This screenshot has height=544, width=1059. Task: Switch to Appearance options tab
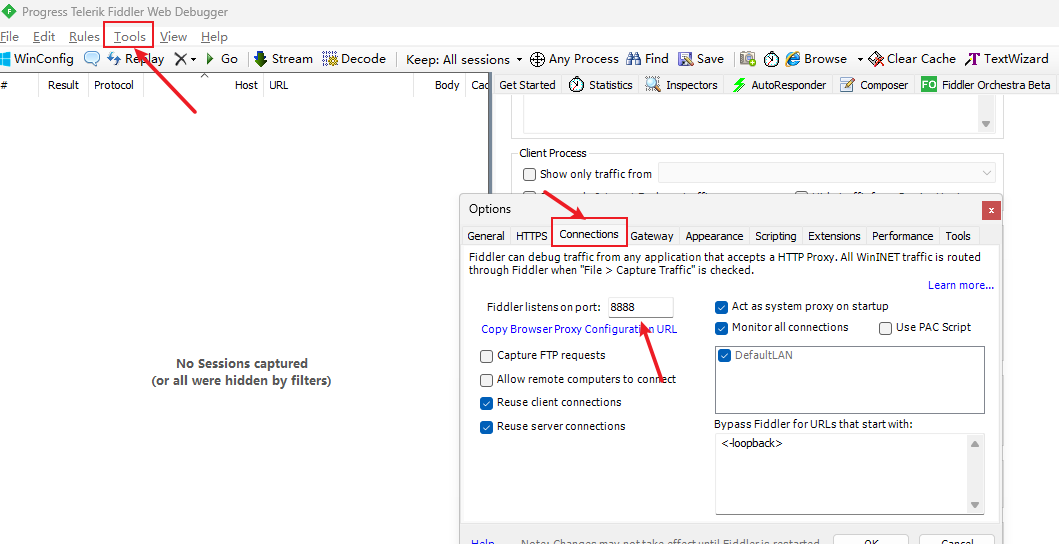point(714,236)
